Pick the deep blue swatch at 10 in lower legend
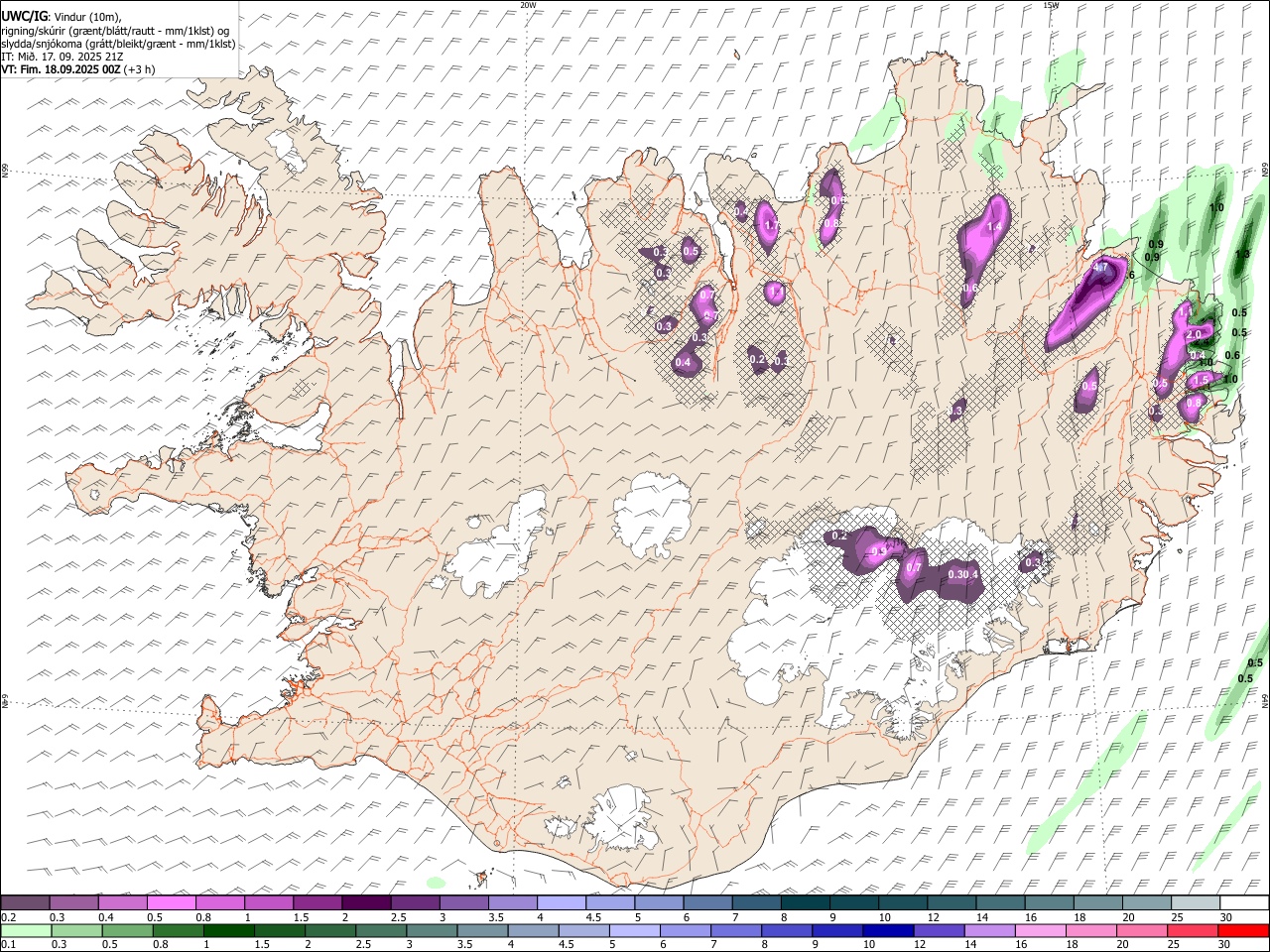Viewport: 1270px width, 952px height. tap(887, 930)
